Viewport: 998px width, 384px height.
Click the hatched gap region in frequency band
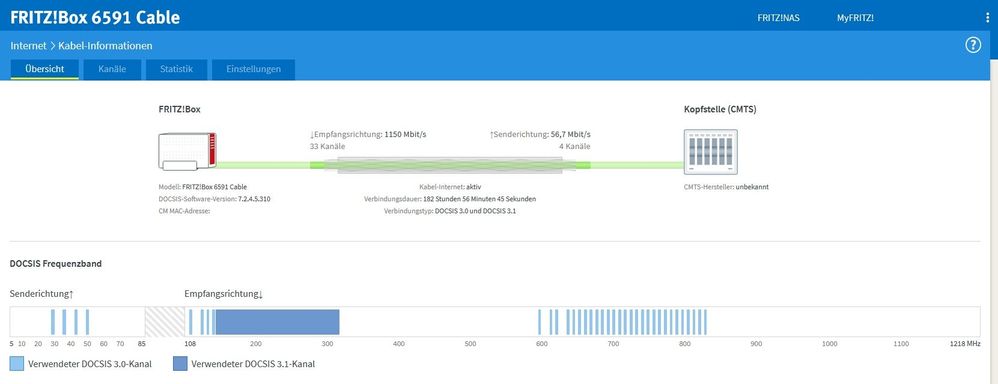pyautogui.click(x=165, y=322)
